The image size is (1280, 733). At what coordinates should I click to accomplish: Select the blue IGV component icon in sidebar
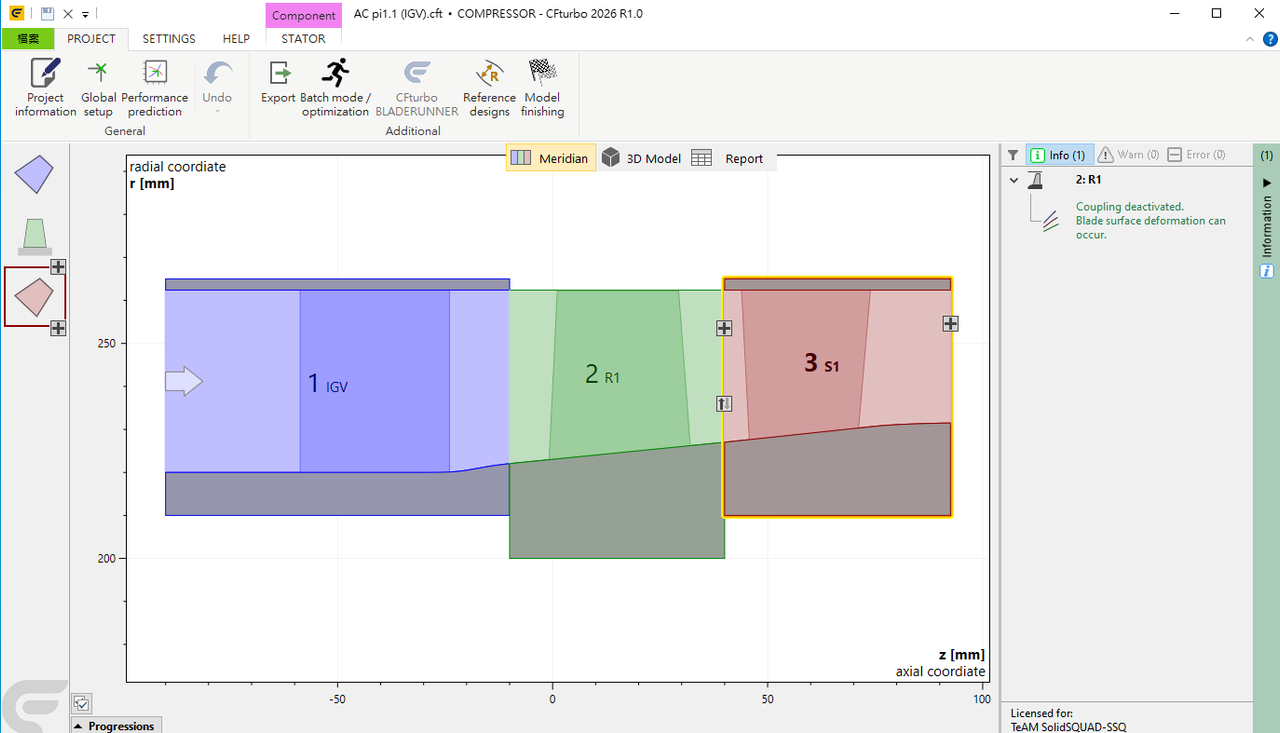34,174
